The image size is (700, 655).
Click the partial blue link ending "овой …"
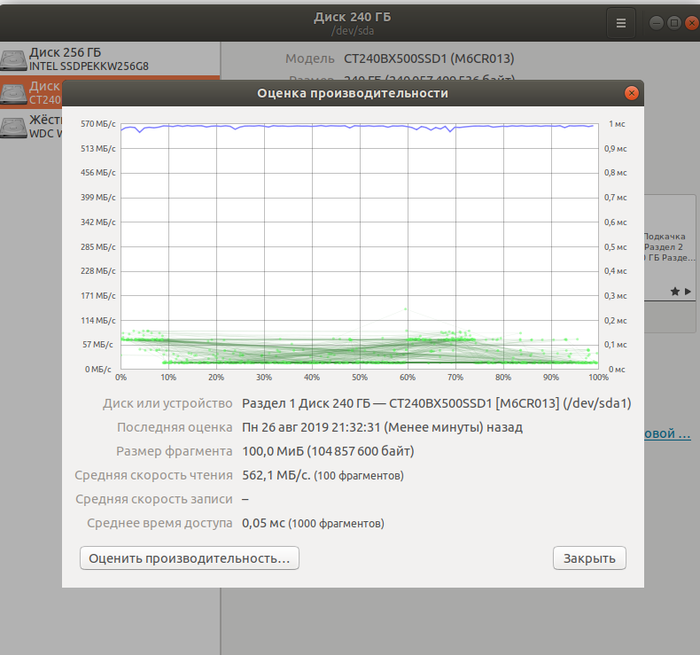[x=667, y=434]
